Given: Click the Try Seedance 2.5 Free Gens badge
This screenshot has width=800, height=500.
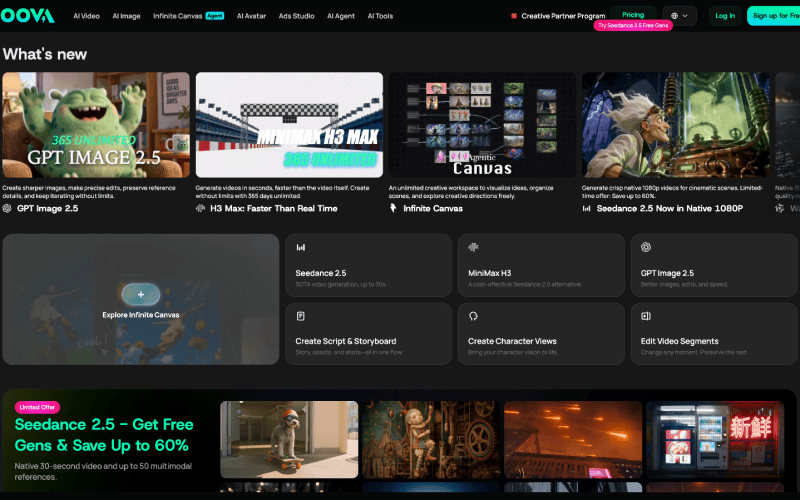Looking at the screenshot, I should pos(633,26).
